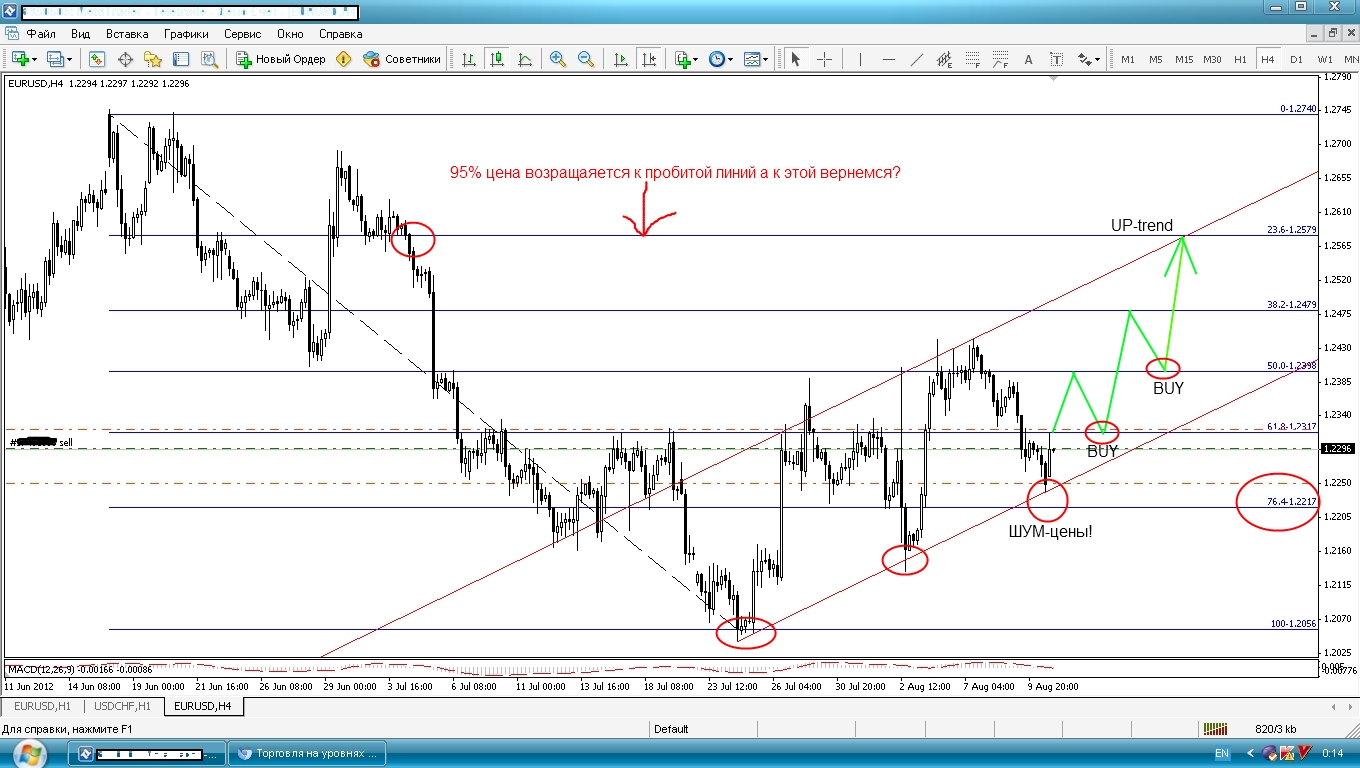Open the Market Watch window
Viewport: 1360px width, 768px height.
tap(97, 59)
